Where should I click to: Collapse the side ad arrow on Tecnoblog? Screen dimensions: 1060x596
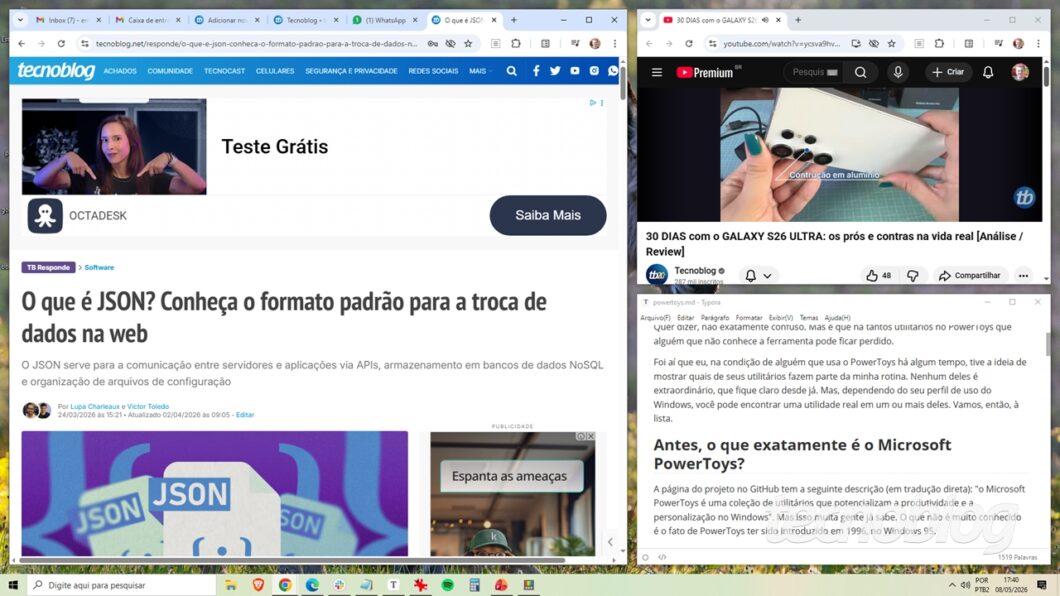pos(610,542)
